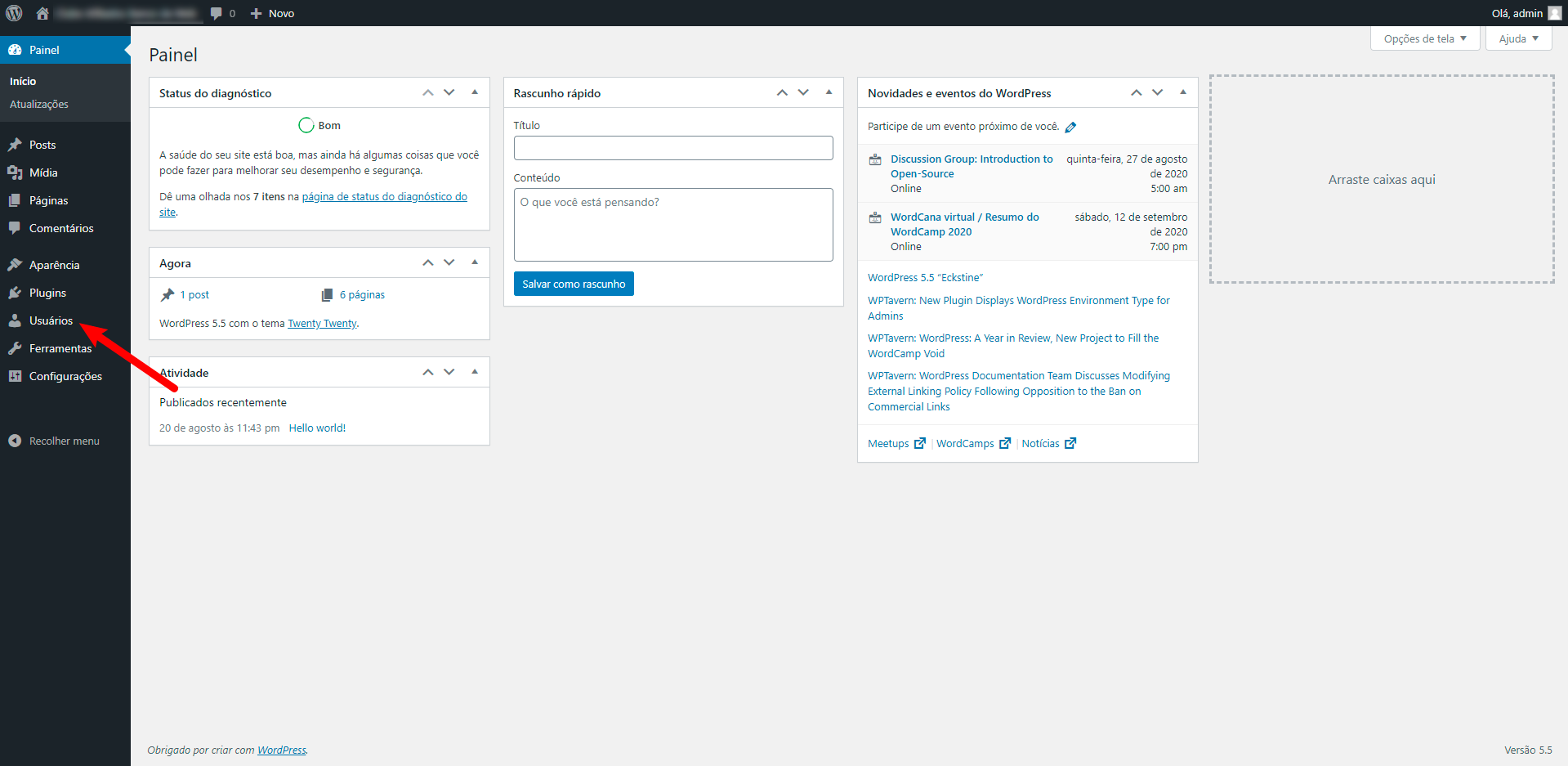Toggle the Atividade panel with triangle
Viewport: 1568px width, 766px height.
pos(475,372)
